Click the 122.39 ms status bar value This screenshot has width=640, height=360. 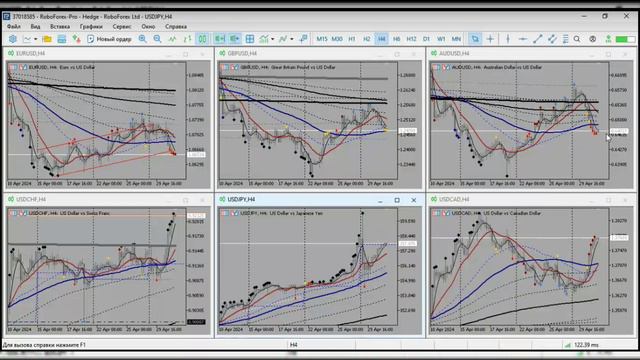586,345
